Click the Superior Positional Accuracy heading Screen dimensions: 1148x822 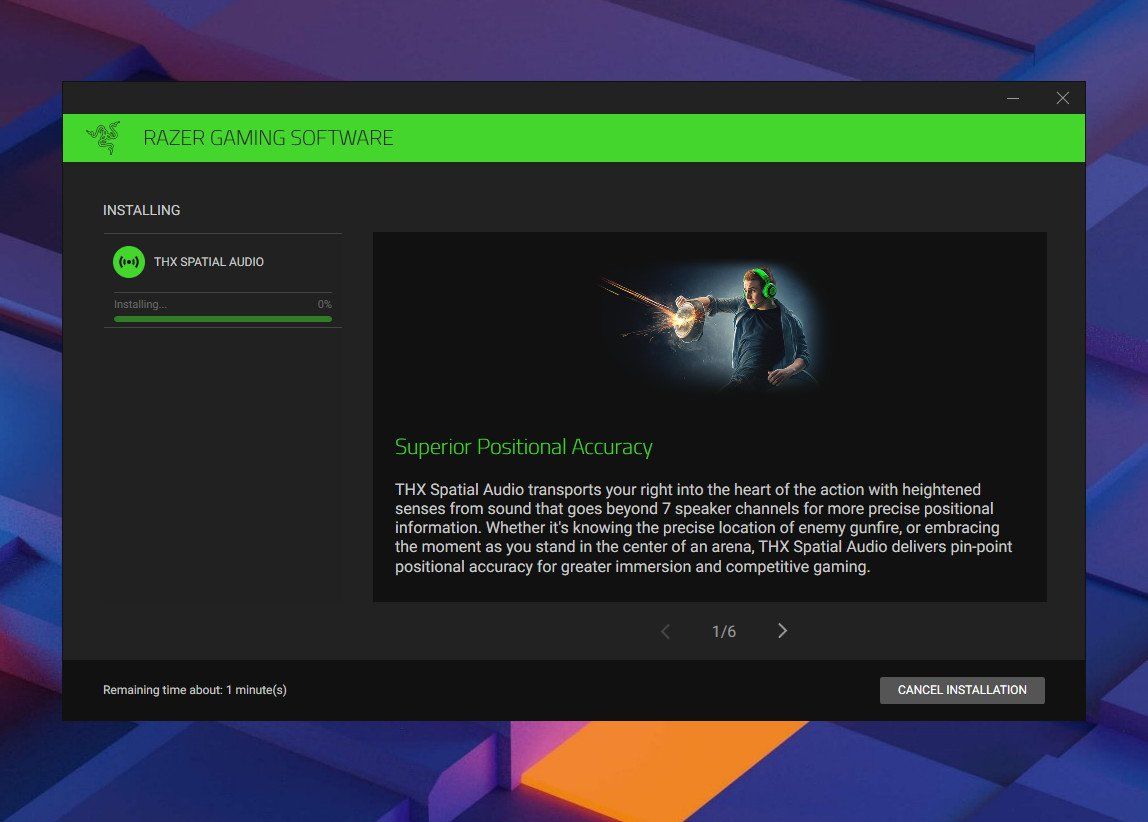(x=523, y=447)
